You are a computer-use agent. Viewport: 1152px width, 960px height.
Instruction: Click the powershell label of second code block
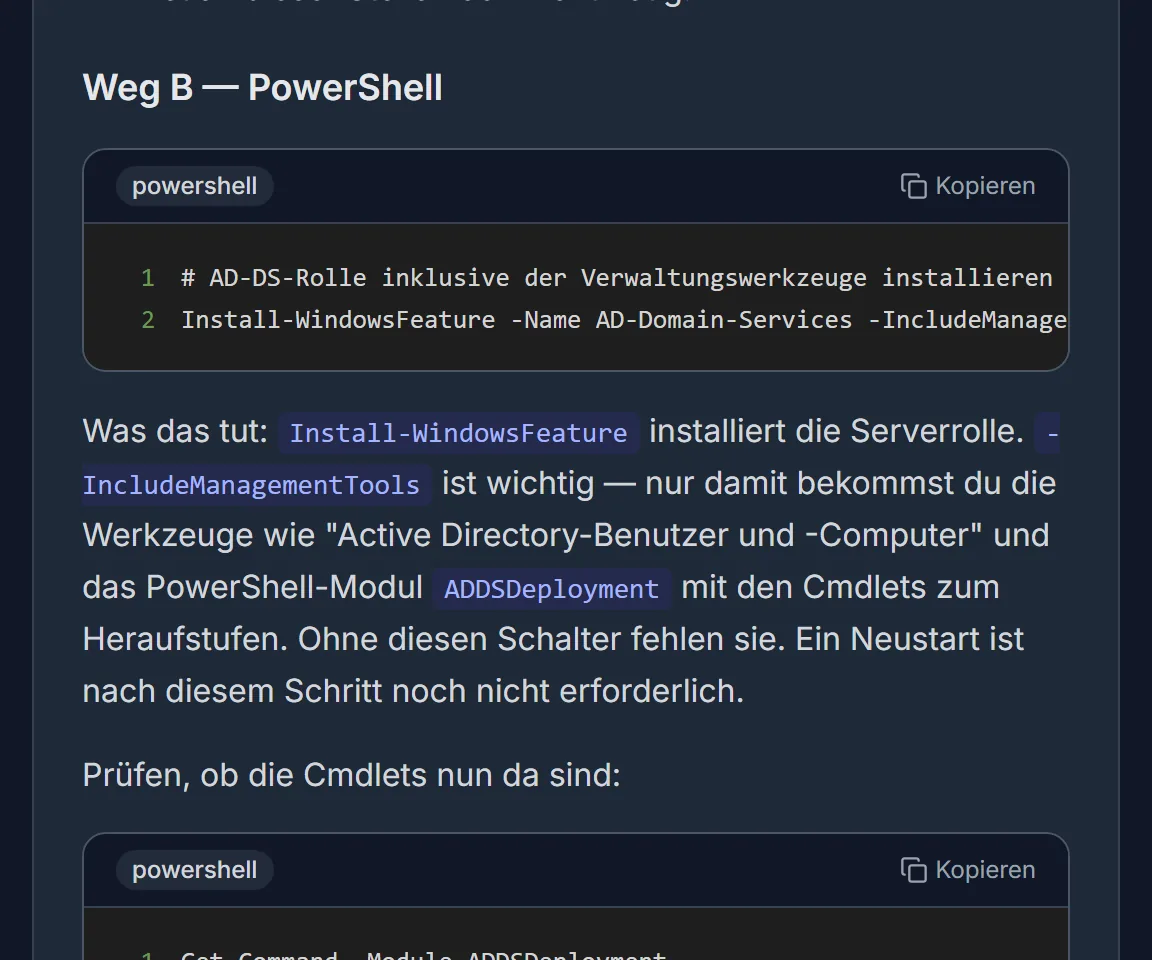tap(195, 870)
